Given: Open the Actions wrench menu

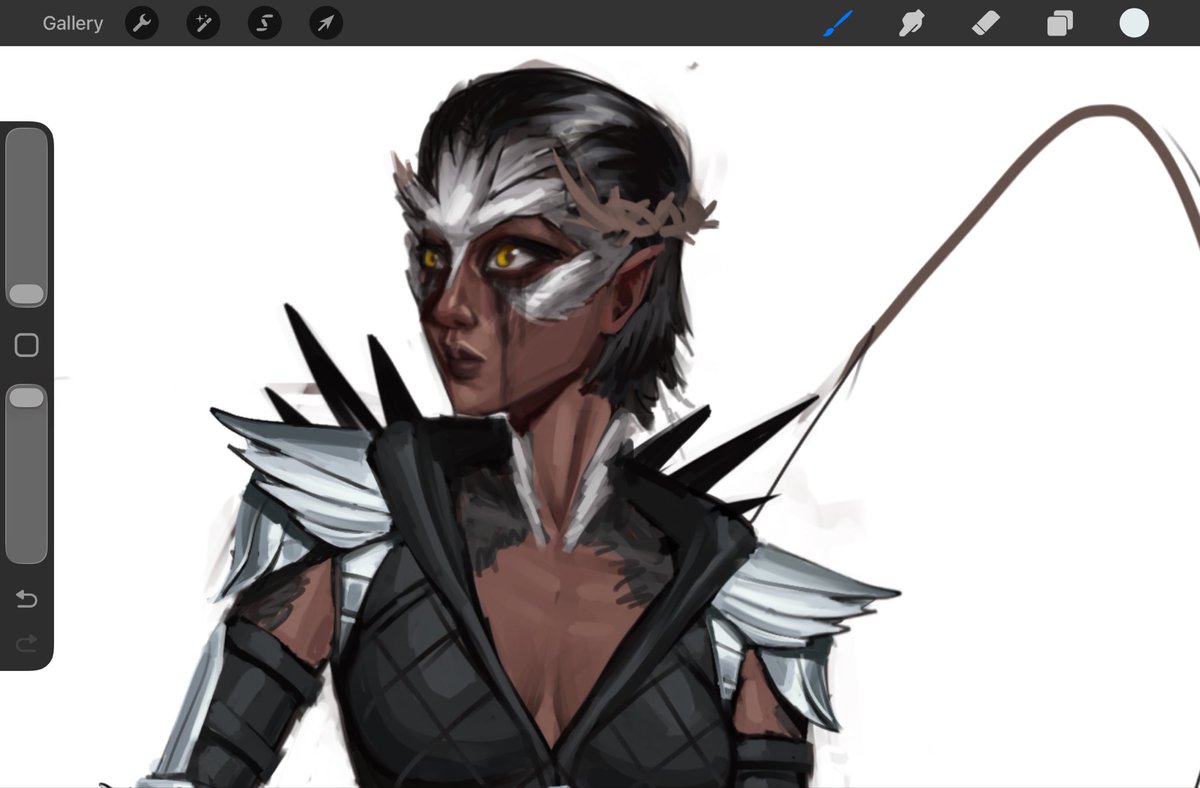Looking at the screenshot, I should point(142,23).
